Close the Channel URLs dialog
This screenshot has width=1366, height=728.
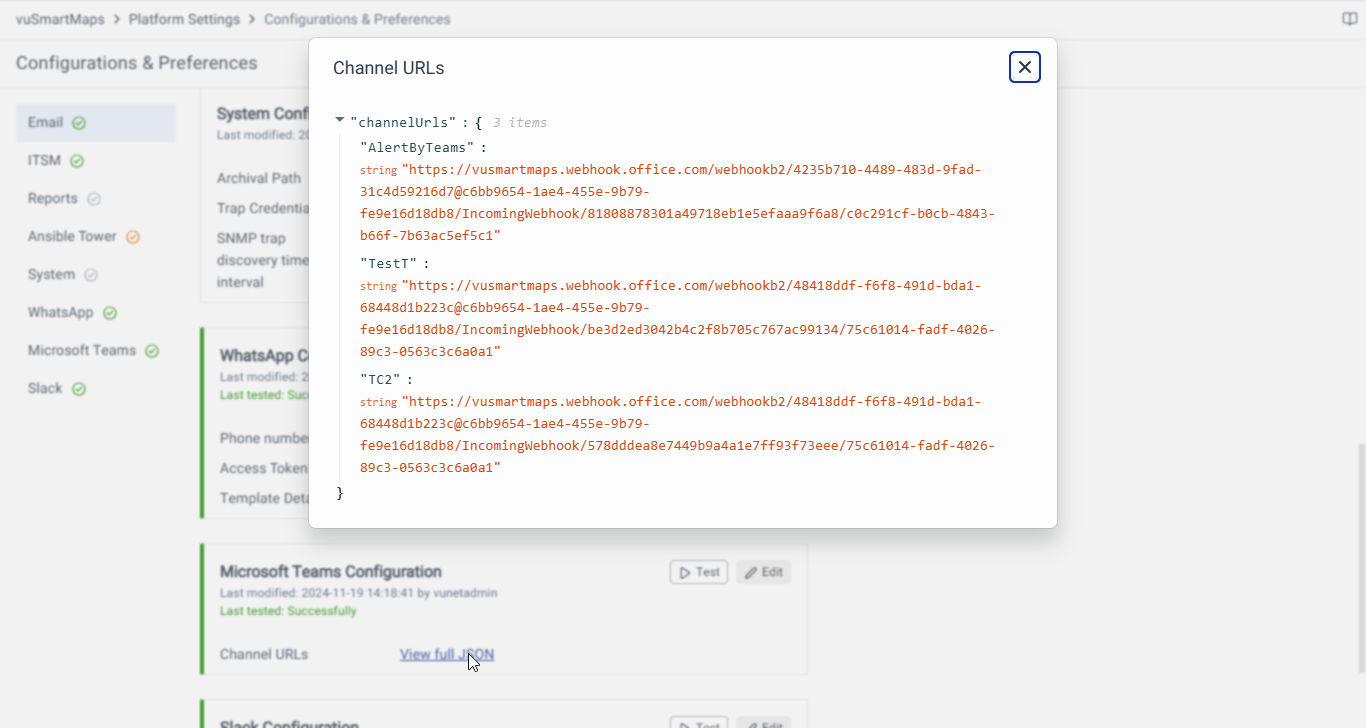[1024, 67]
